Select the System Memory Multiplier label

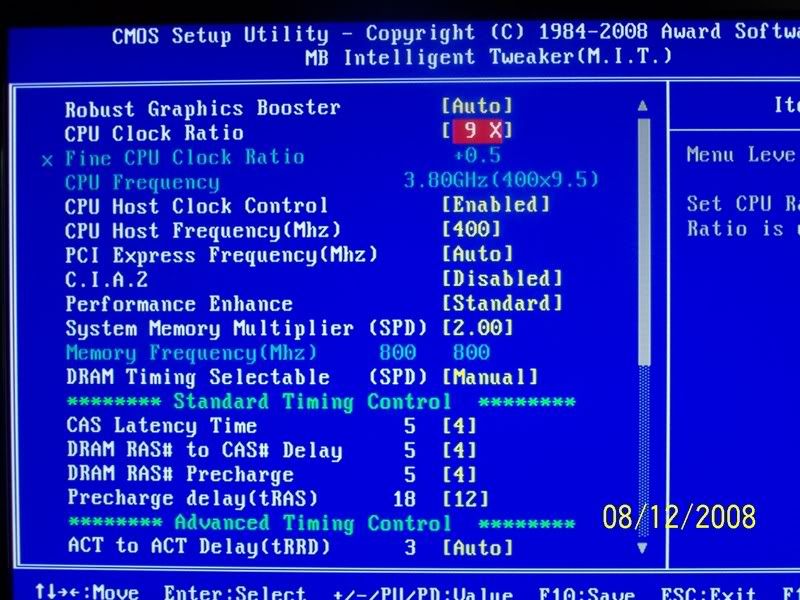(210, 329)
